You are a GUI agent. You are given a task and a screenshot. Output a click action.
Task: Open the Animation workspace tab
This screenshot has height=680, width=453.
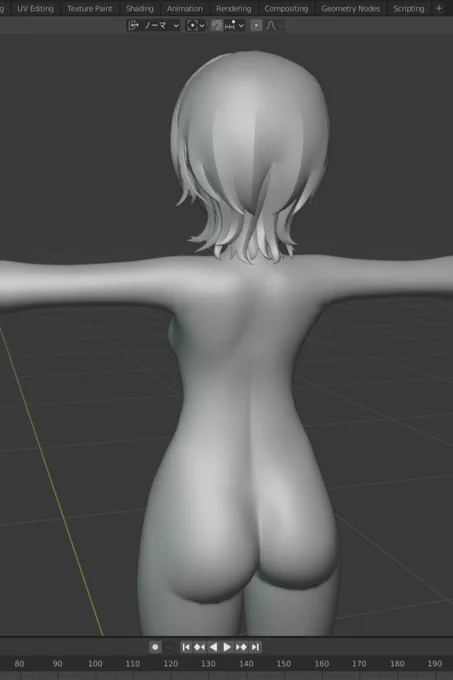pos(185,8)
